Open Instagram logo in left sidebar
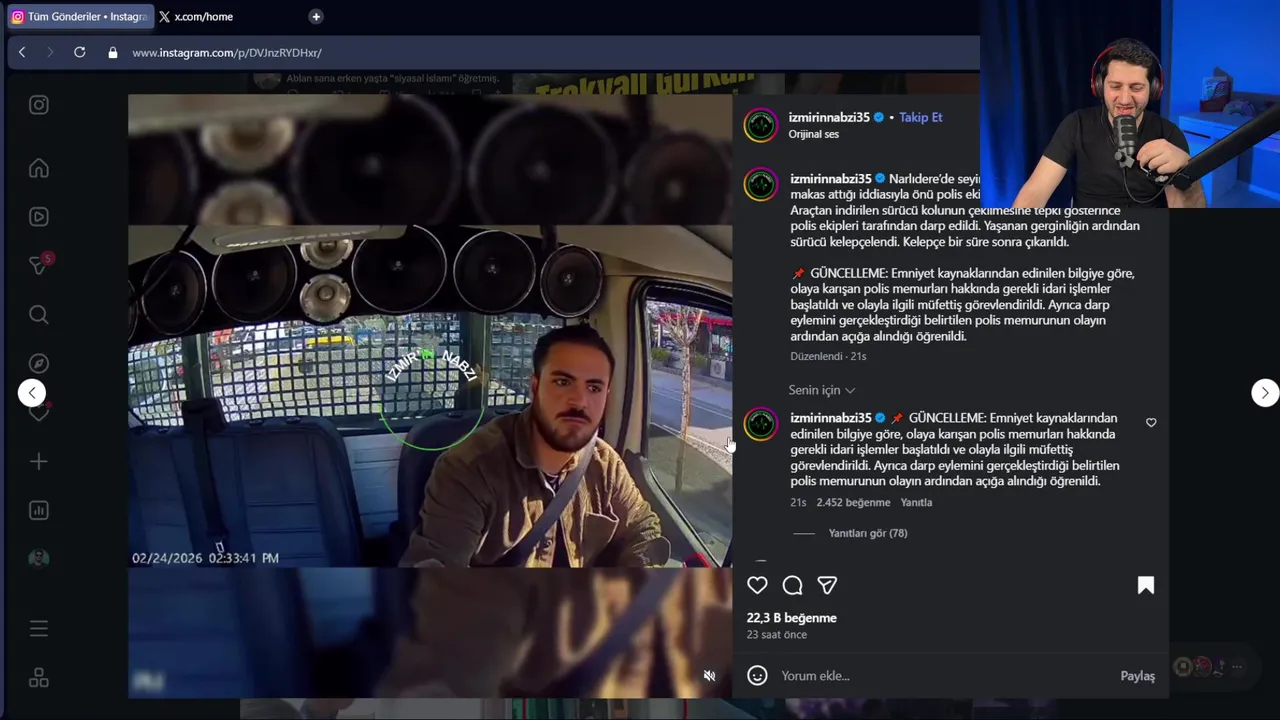The image size is (1280, 720). [39, 105]
